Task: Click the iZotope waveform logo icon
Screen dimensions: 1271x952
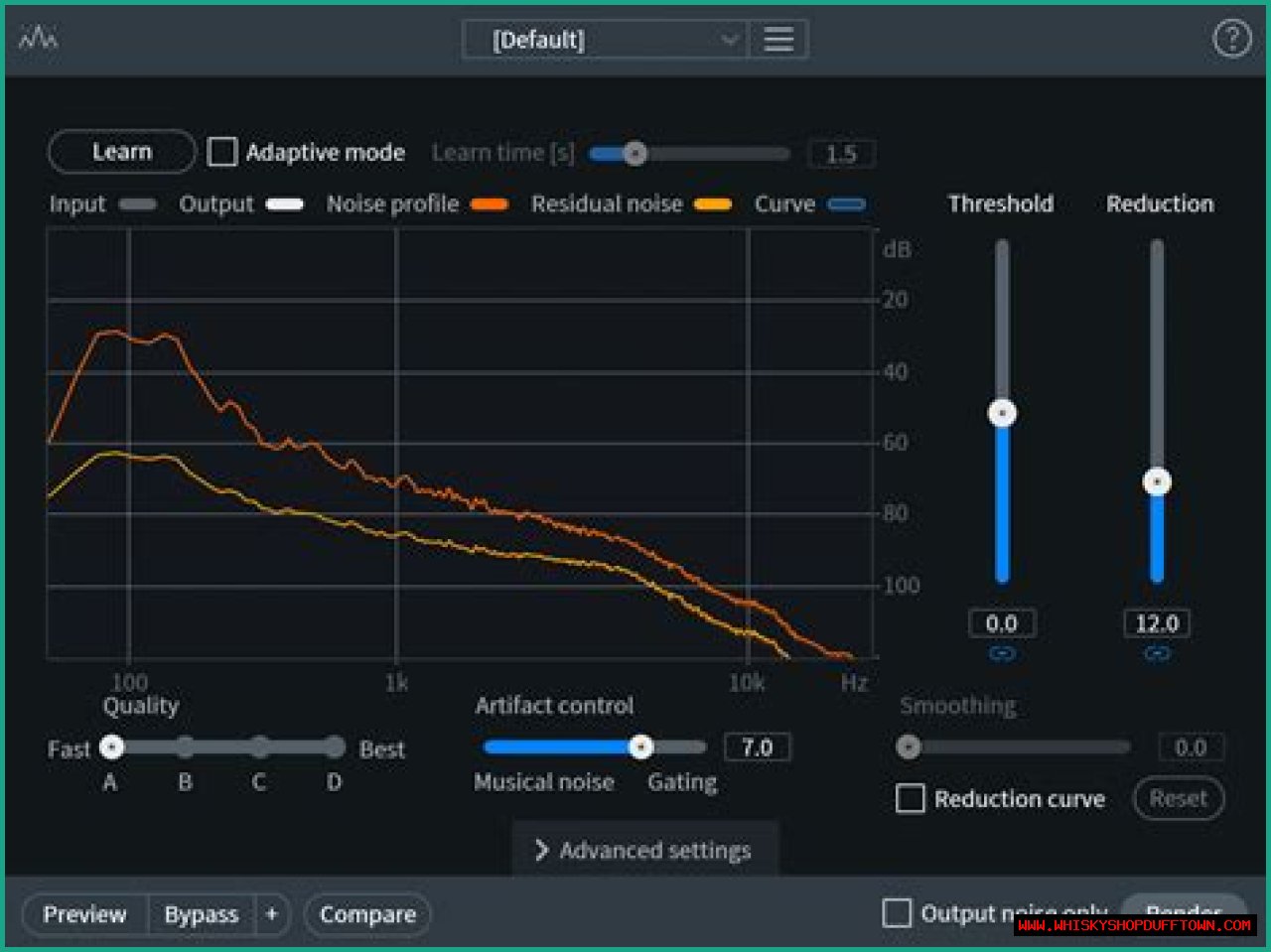Action: point(38,39)
